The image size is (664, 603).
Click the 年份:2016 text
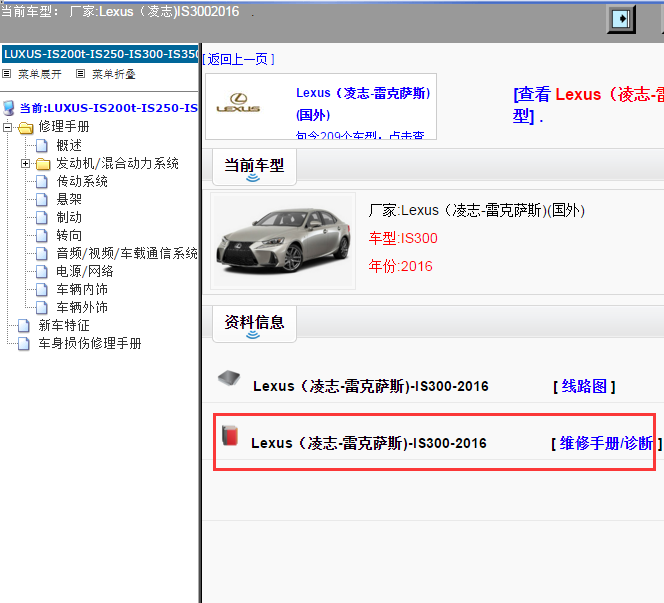coord(400,266)
